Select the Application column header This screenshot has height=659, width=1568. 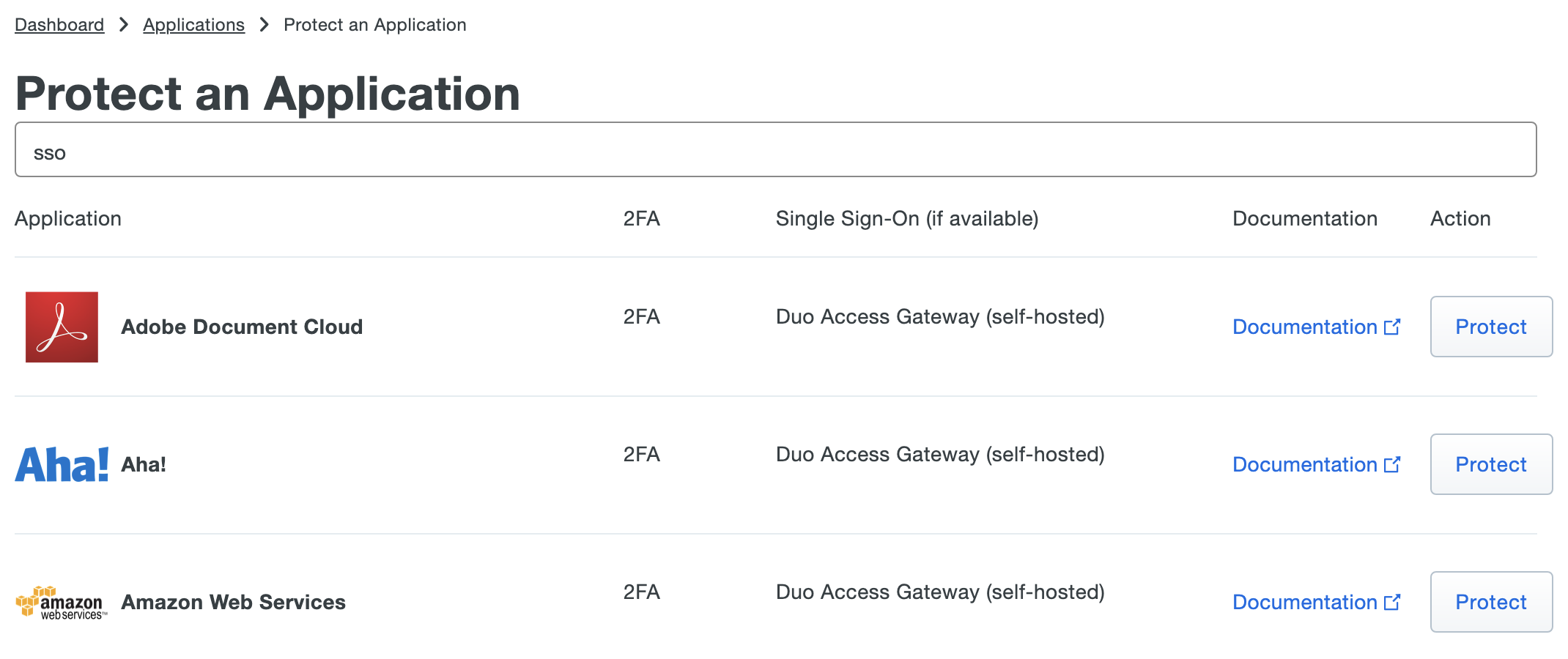(x=68, y=218)
